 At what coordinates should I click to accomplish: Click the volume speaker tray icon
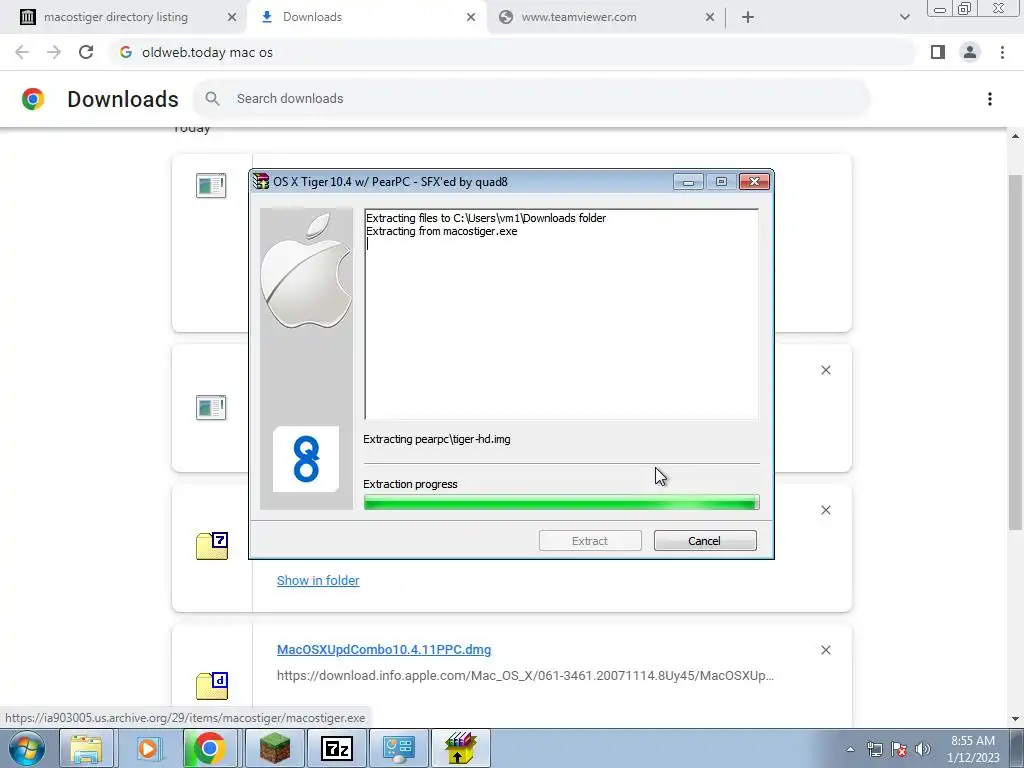(x=923, y=749)
